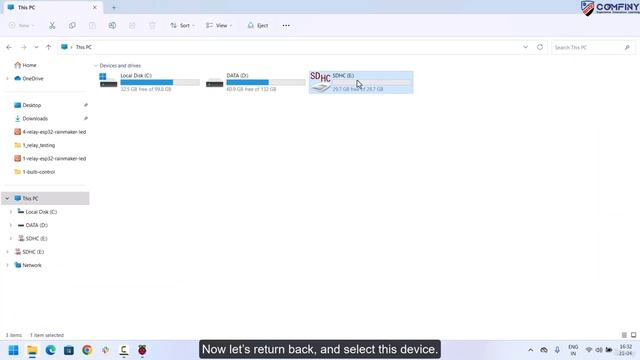The height and width of the screenshot is (360, 640).
Task: Click the Up one level arrow
Action: [48, 47]
